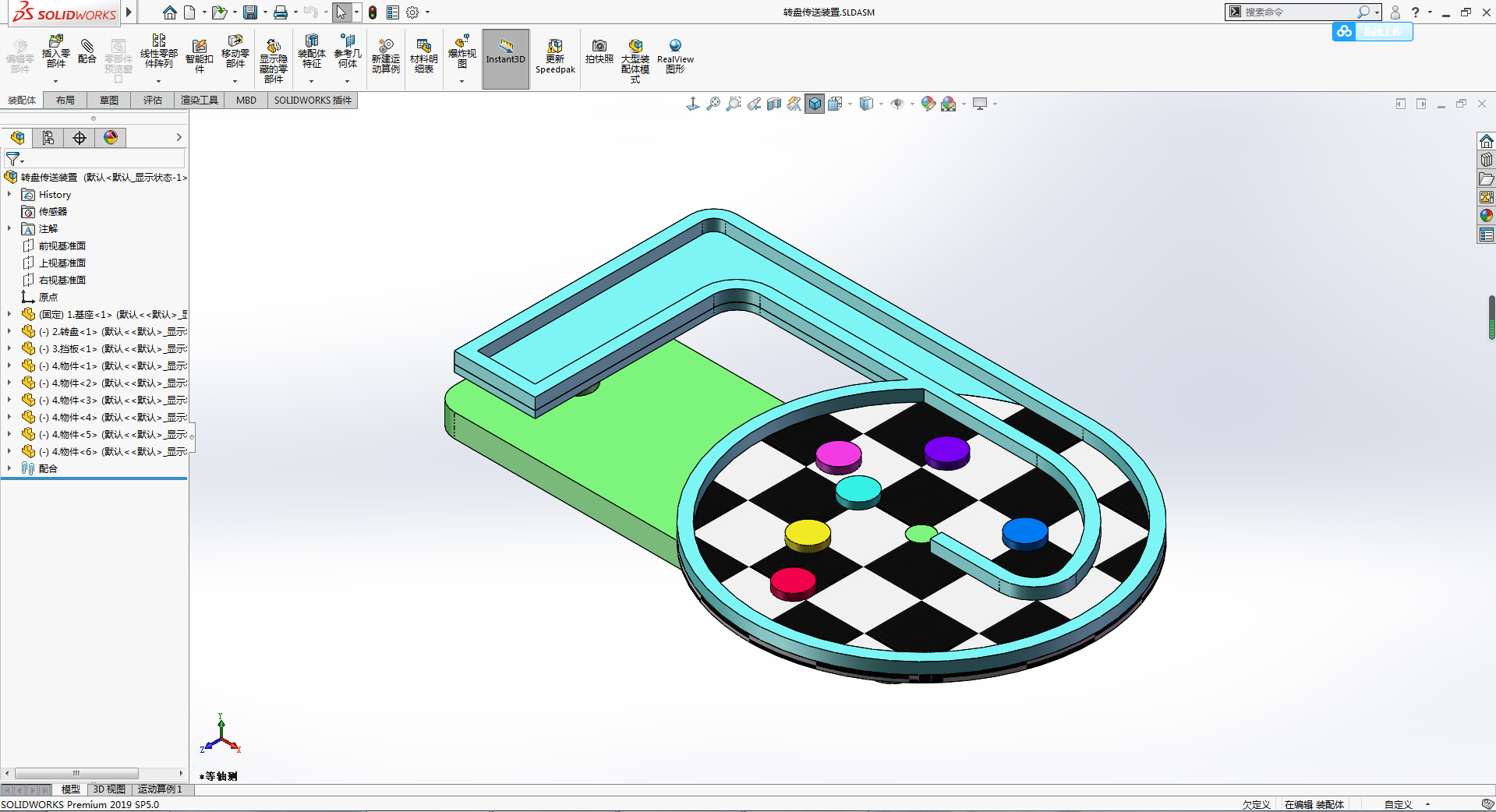Open the FeatureManager design tree tab
This screenshot has width=1496, height=812.
[x=17, y=138]
